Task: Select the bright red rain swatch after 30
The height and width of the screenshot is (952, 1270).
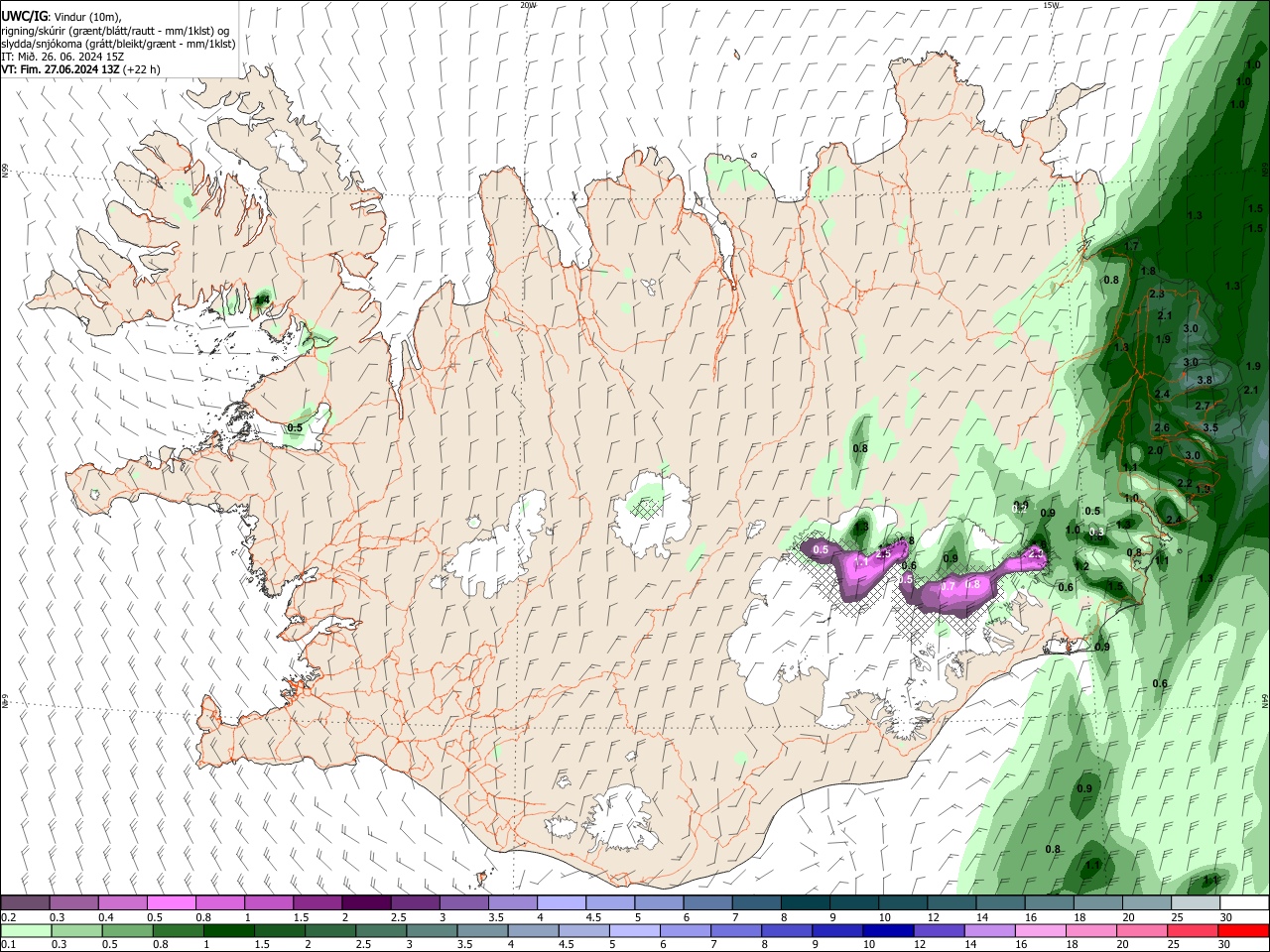Action: click(1243, 931)
